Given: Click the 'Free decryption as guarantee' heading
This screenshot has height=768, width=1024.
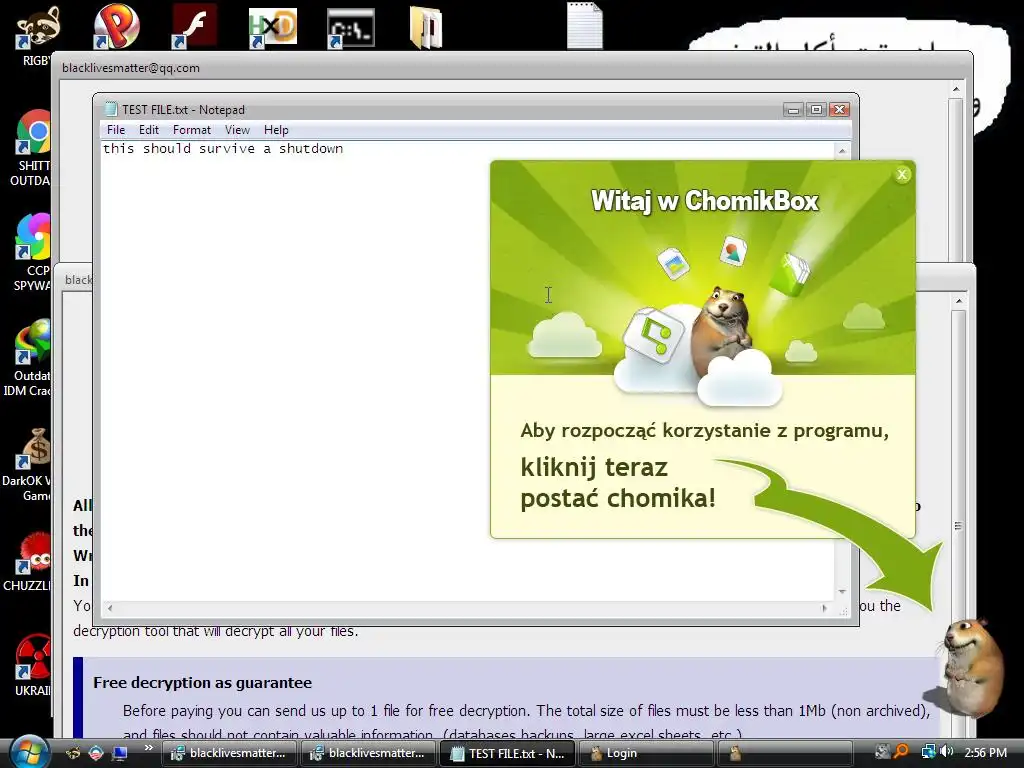Looking at the screenshot, I should click(x=202, y=682).
